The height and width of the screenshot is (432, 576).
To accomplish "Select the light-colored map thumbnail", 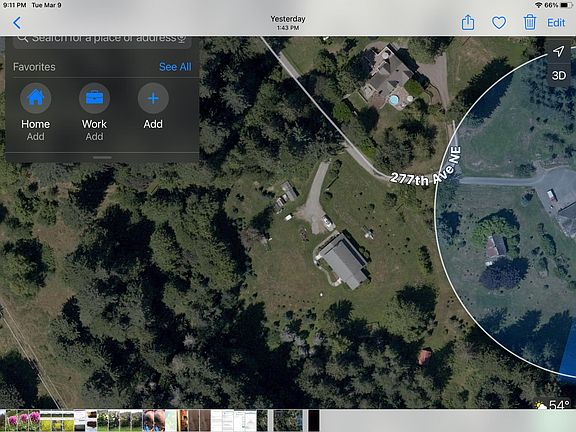I will click(171, 420).
